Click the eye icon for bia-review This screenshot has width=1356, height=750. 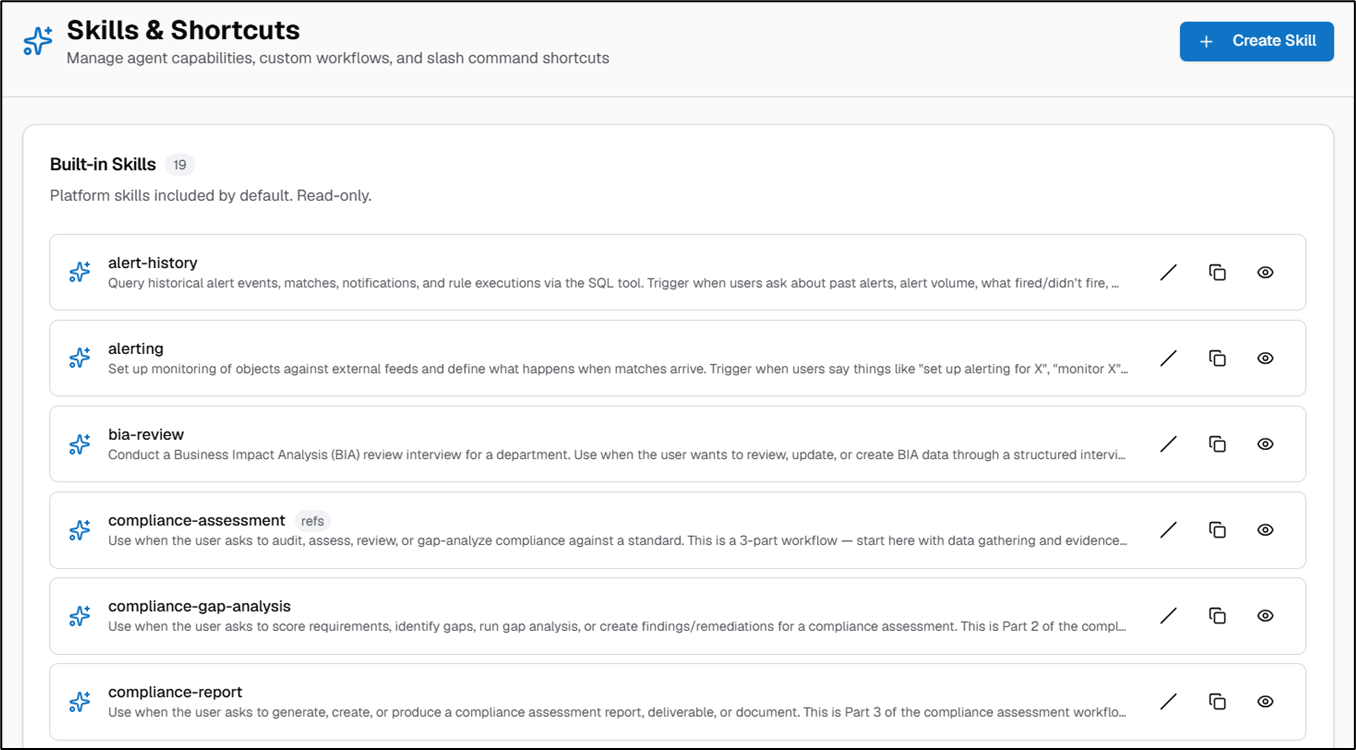pyautogui.click(x=1265, y=444)
